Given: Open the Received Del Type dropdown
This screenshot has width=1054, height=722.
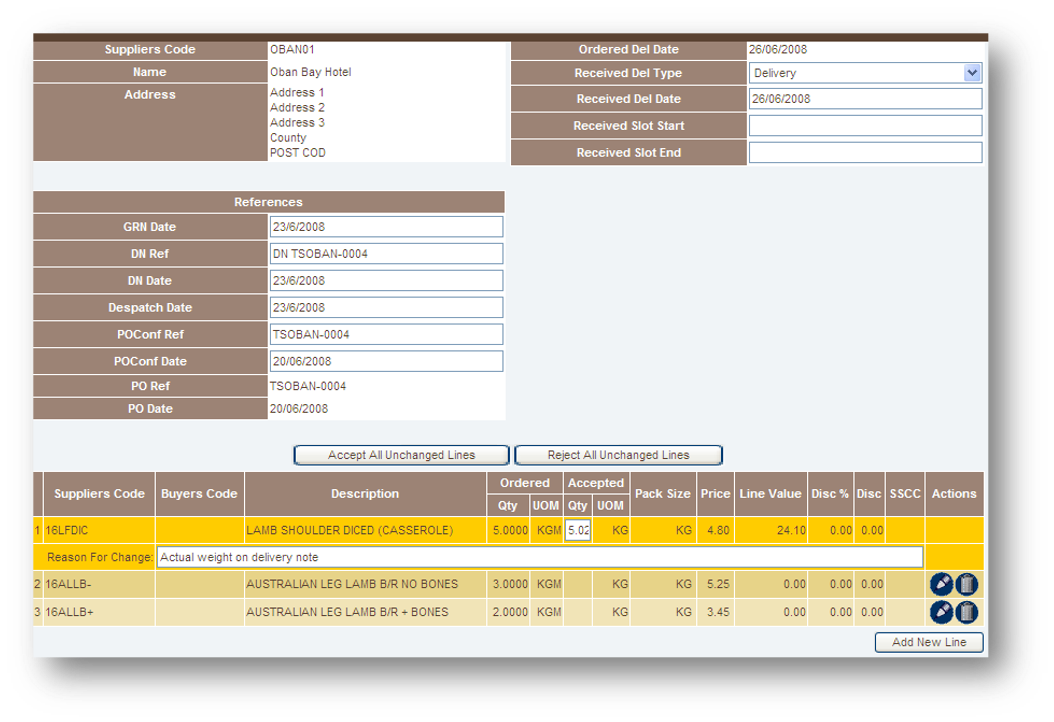Looking at the screenshot, I should point(865,73).
